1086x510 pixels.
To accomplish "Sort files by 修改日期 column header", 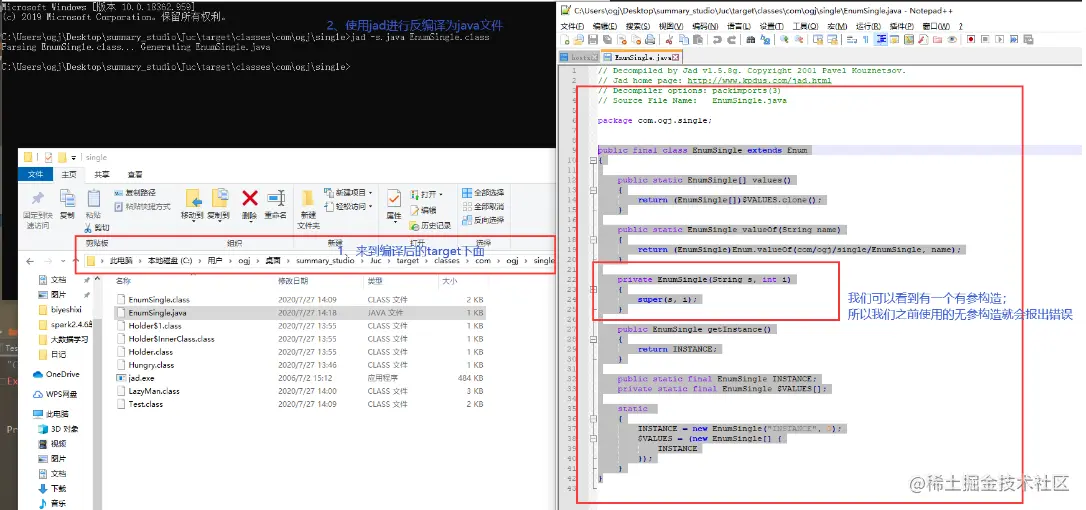I will click(x=293, y=281).
